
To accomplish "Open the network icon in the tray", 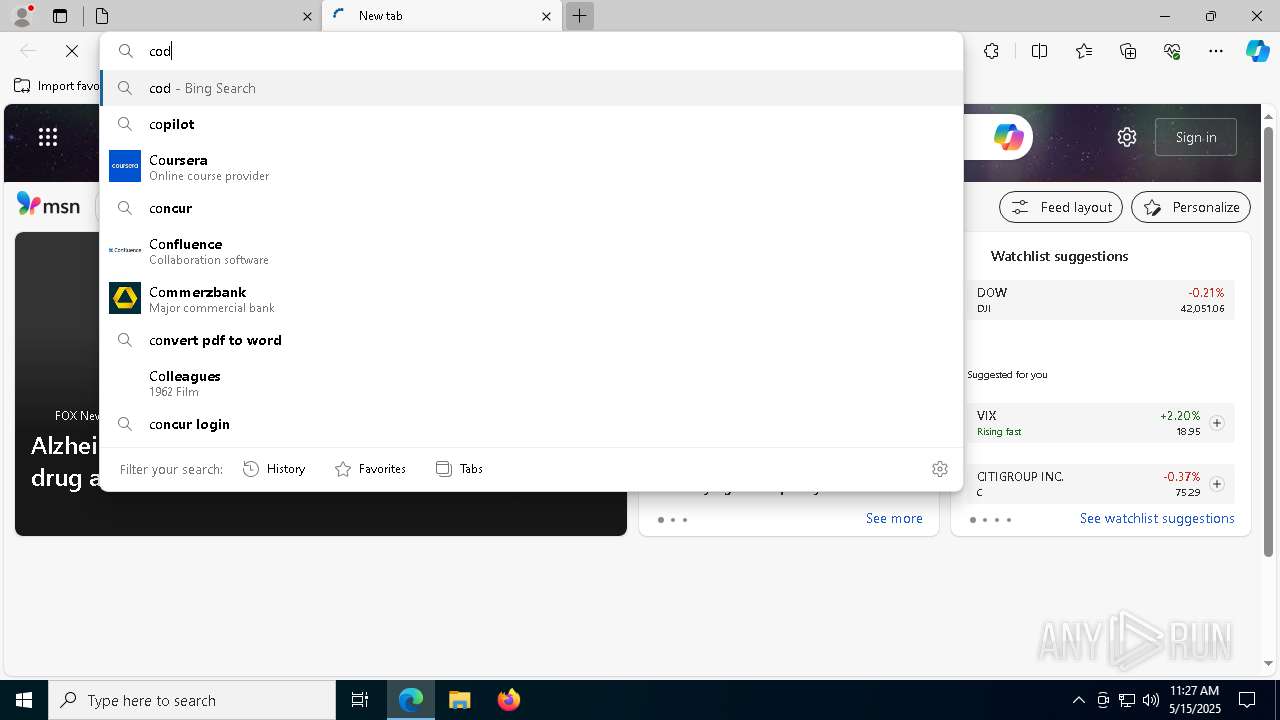I will (1127, 700).
